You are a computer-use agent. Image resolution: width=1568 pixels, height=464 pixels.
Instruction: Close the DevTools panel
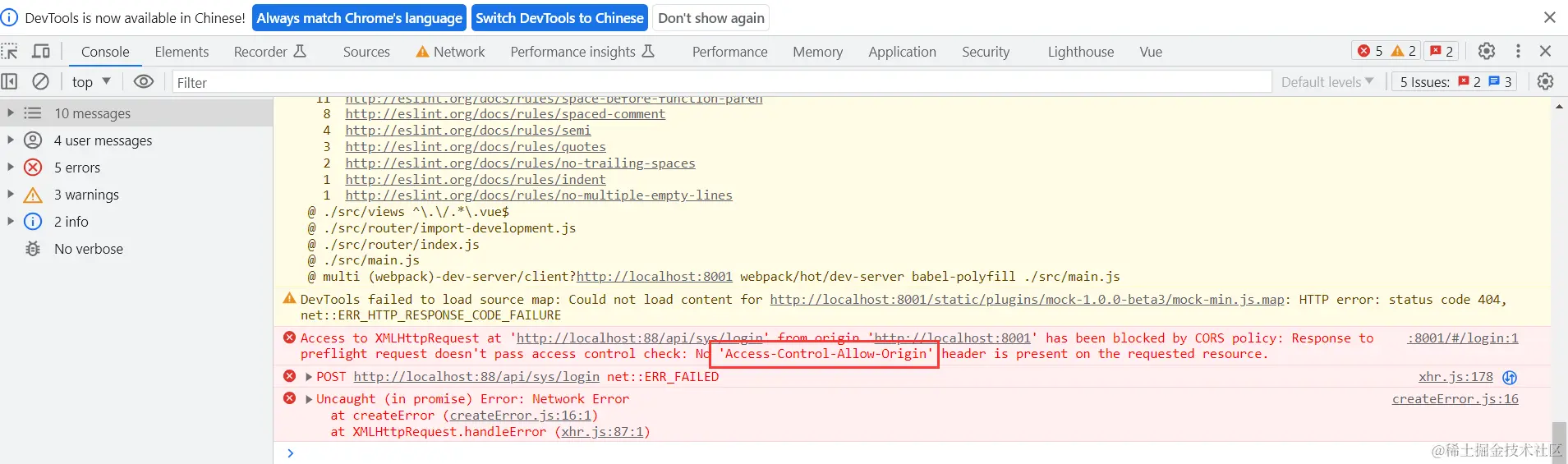[x=1545, y=51]
